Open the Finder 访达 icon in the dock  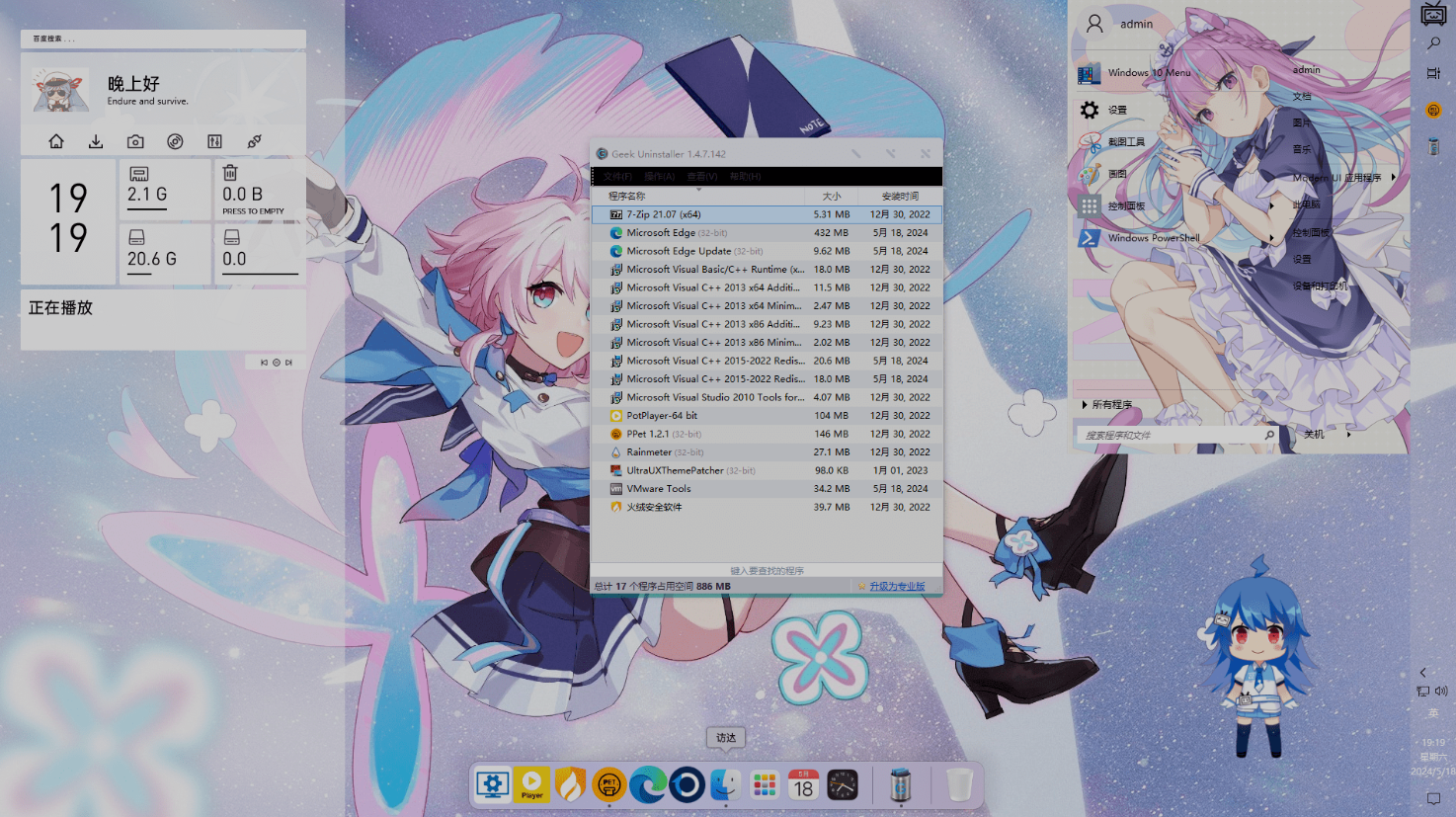click(726, 785)
